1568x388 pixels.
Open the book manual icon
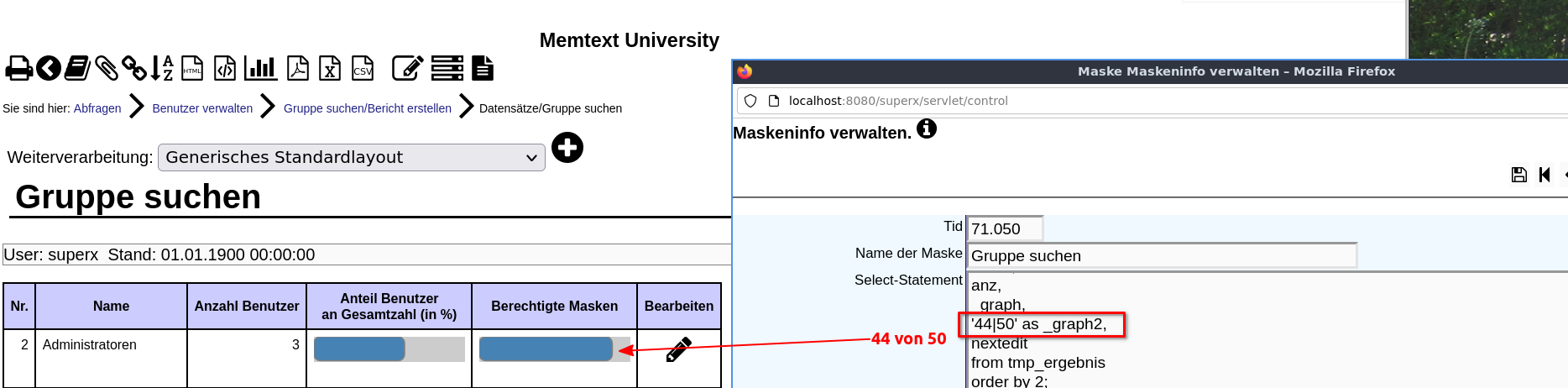coord(77,68)
